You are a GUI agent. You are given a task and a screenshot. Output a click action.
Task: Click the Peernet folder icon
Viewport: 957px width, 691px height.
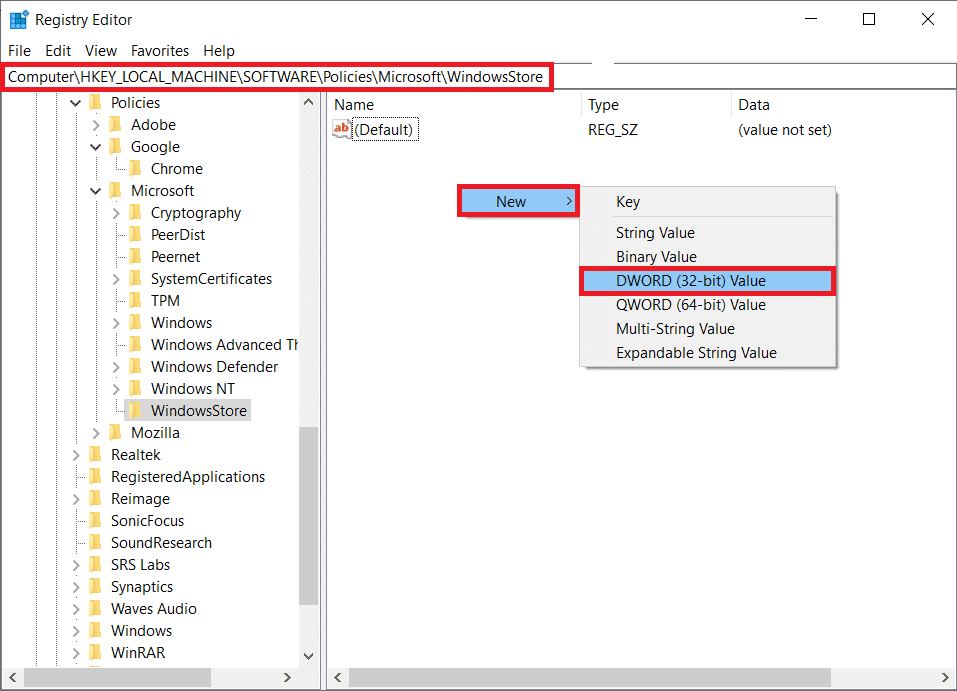point(135,256)
